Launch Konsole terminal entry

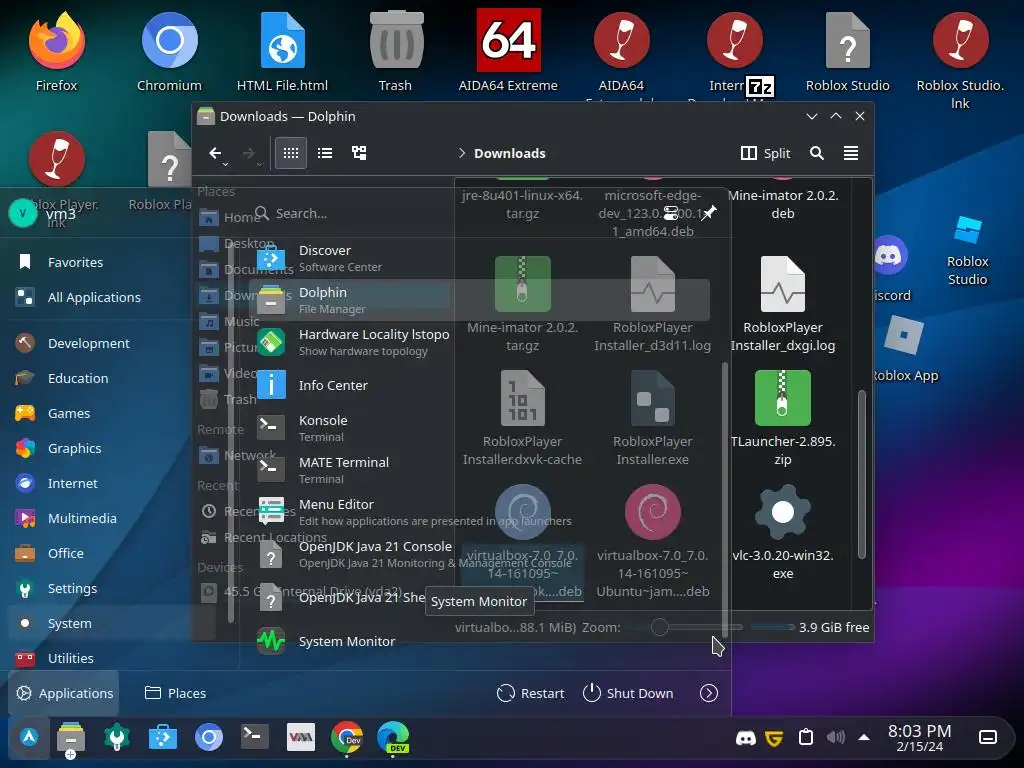click(480, 428)
